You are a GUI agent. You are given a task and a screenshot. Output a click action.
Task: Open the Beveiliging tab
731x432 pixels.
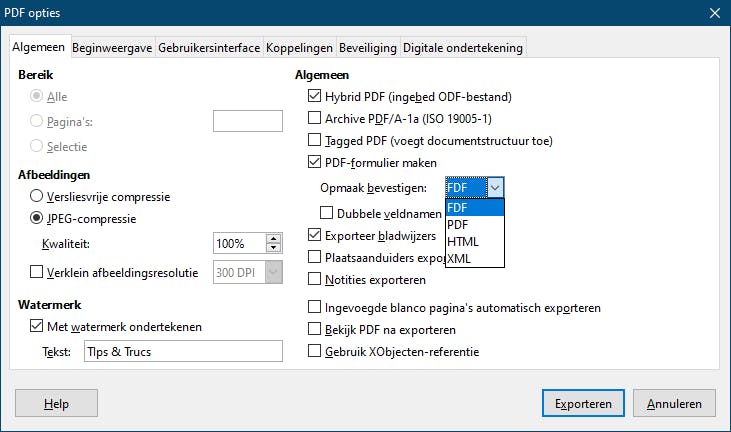coord(367,47)
